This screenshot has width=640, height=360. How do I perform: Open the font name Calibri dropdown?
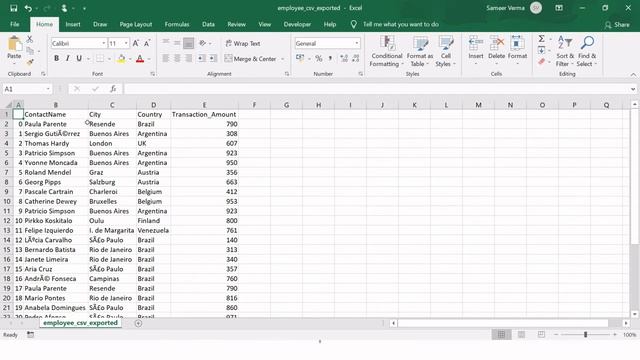pos(104,43)
